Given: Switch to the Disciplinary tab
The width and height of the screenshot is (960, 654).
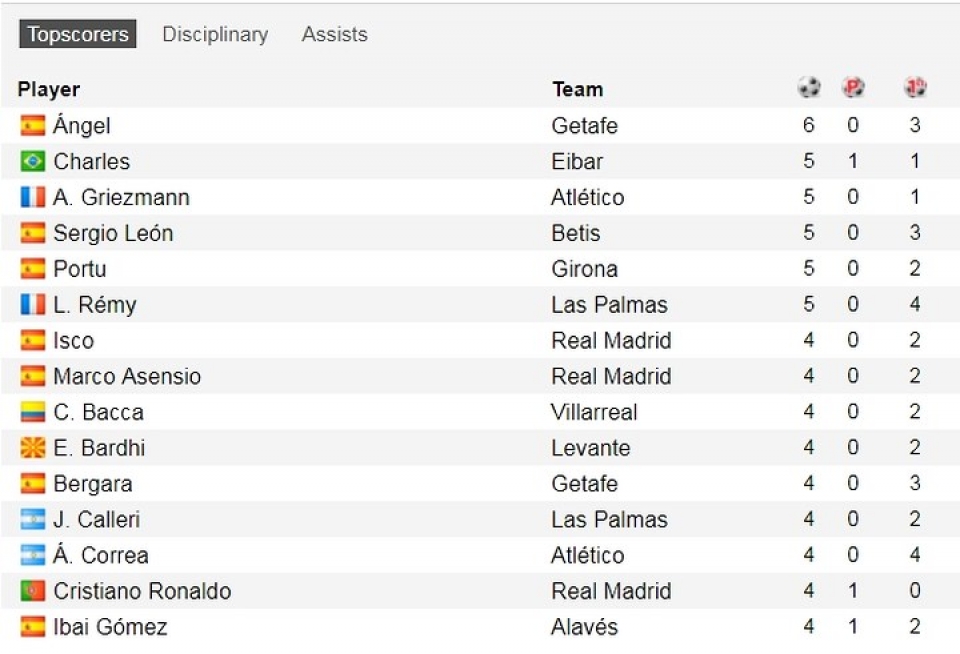Looking at the screenshot, I should [x=215, y=34].
